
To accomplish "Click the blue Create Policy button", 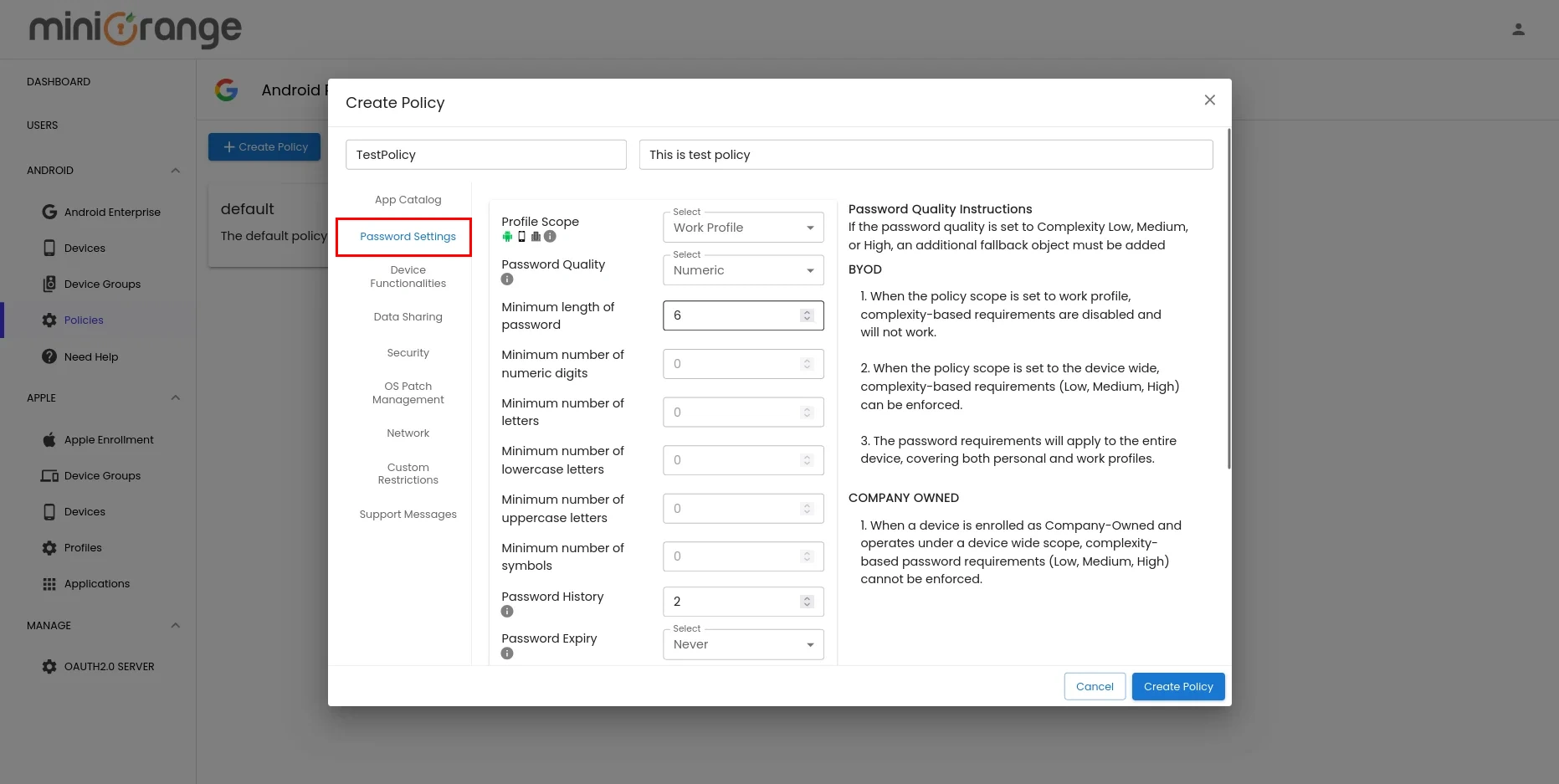I will click(x=1177, y=686).
